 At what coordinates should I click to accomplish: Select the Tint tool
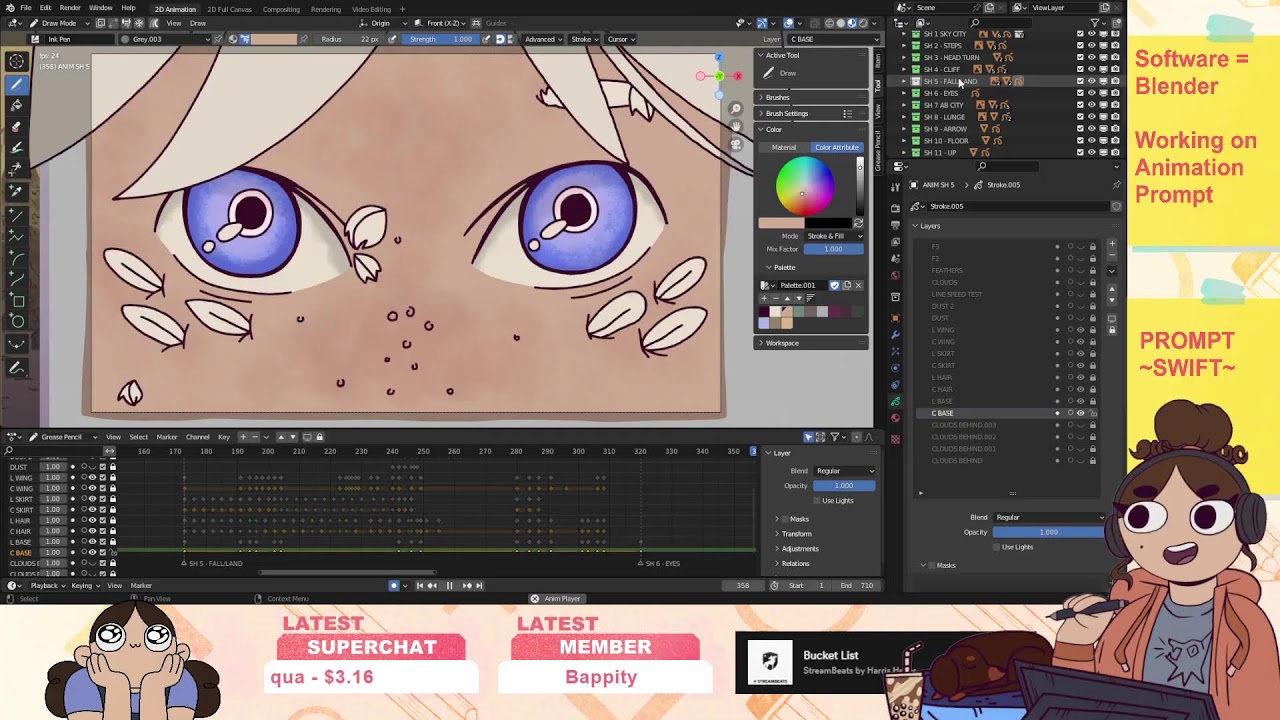[x=17, y=148]
